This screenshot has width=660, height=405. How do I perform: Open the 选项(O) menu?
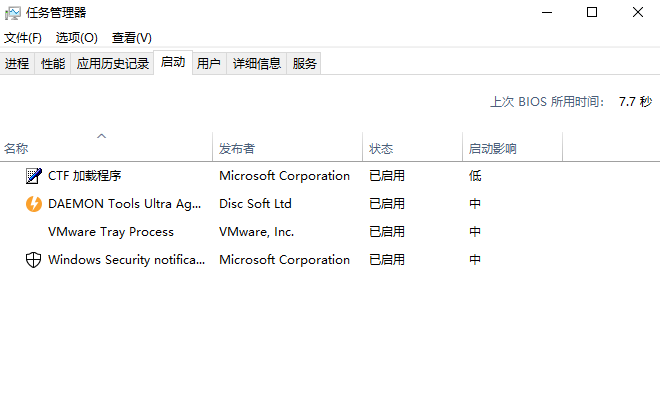(77, 38)
